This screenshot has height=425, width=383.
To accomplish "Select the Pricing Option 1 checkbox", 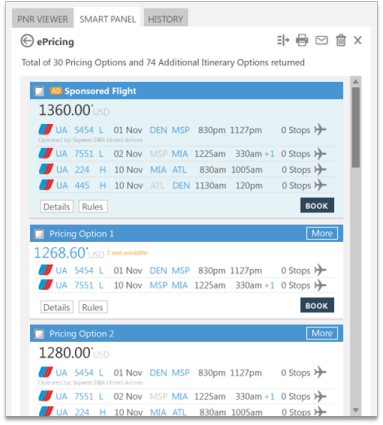I will (39, 234).
